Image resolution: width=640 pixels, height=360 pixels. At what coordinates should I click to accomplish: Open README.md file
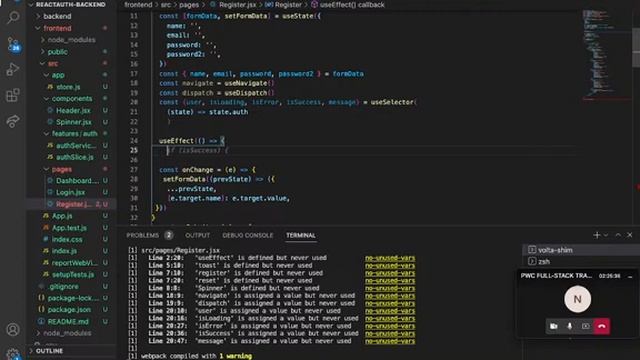[x=68, y=321]
